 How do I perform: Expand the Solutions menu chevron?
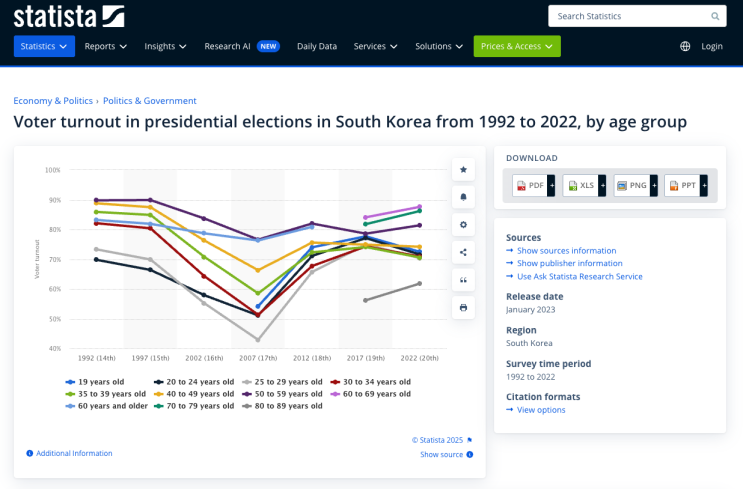coord(459,46)
